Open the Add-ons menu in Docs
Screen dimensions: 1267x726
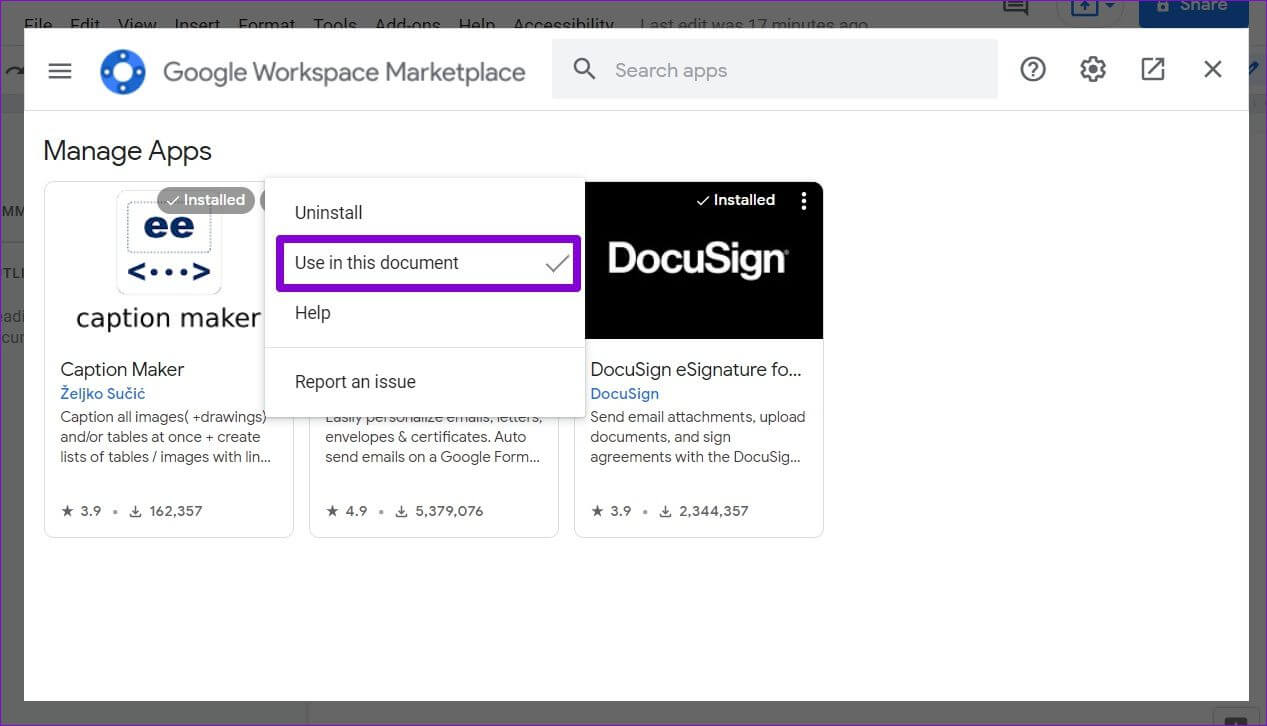click(407, 23)
